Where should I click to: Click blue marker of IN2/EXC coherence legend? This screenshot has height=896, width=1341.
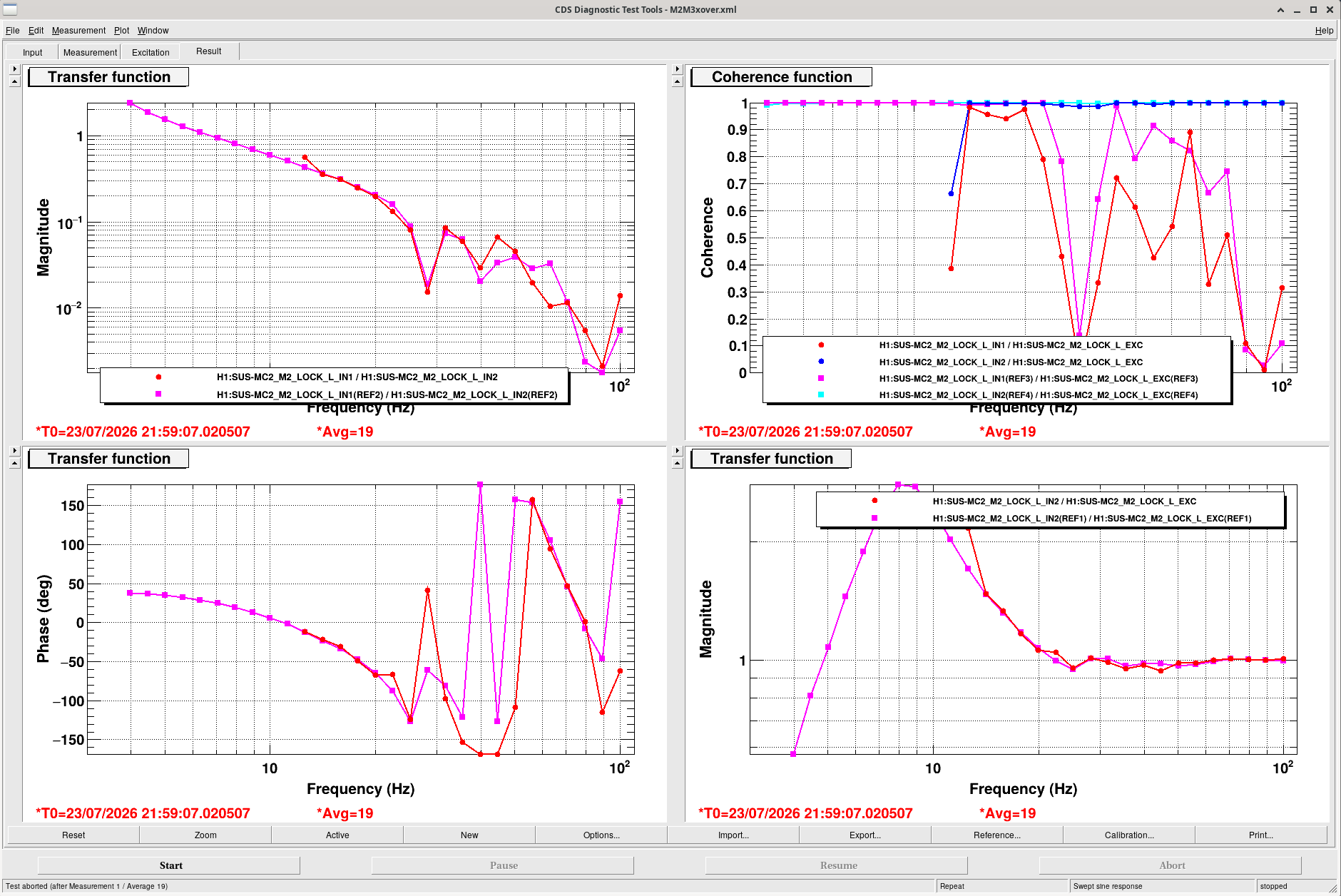click(821, 362)
